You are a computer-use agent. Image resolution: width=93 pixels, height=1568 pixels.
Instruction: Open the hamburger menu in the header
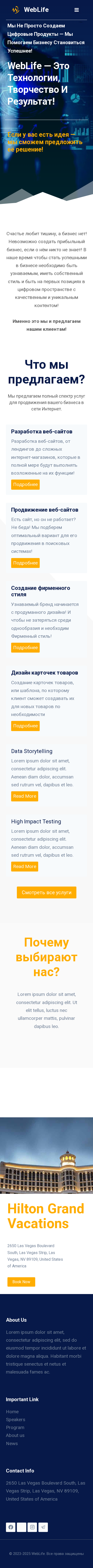click(76, 10)
